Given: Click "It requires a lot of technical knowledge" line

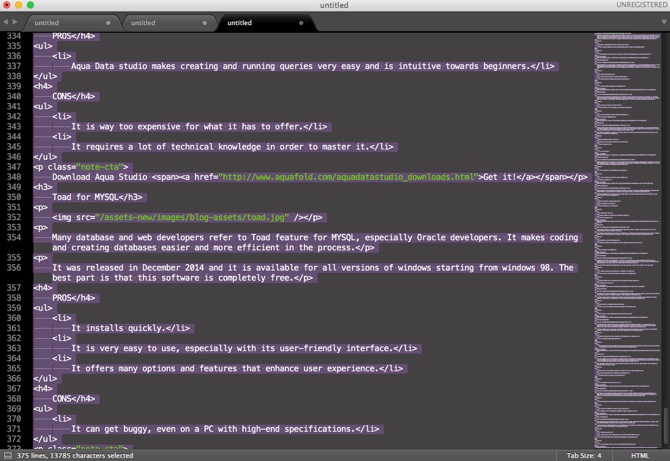Looking at the screenshot, I should tap(232, 147).
